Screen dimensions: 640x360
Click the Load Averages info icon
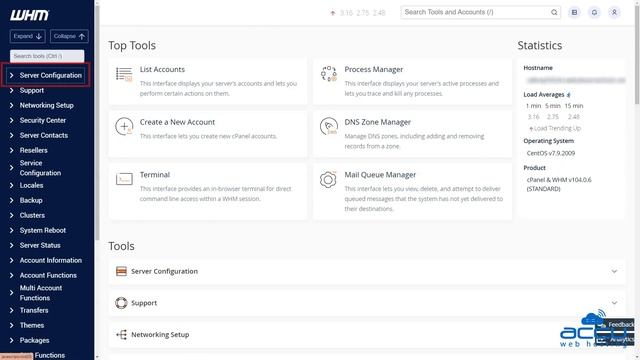click(x=568, y=95)
